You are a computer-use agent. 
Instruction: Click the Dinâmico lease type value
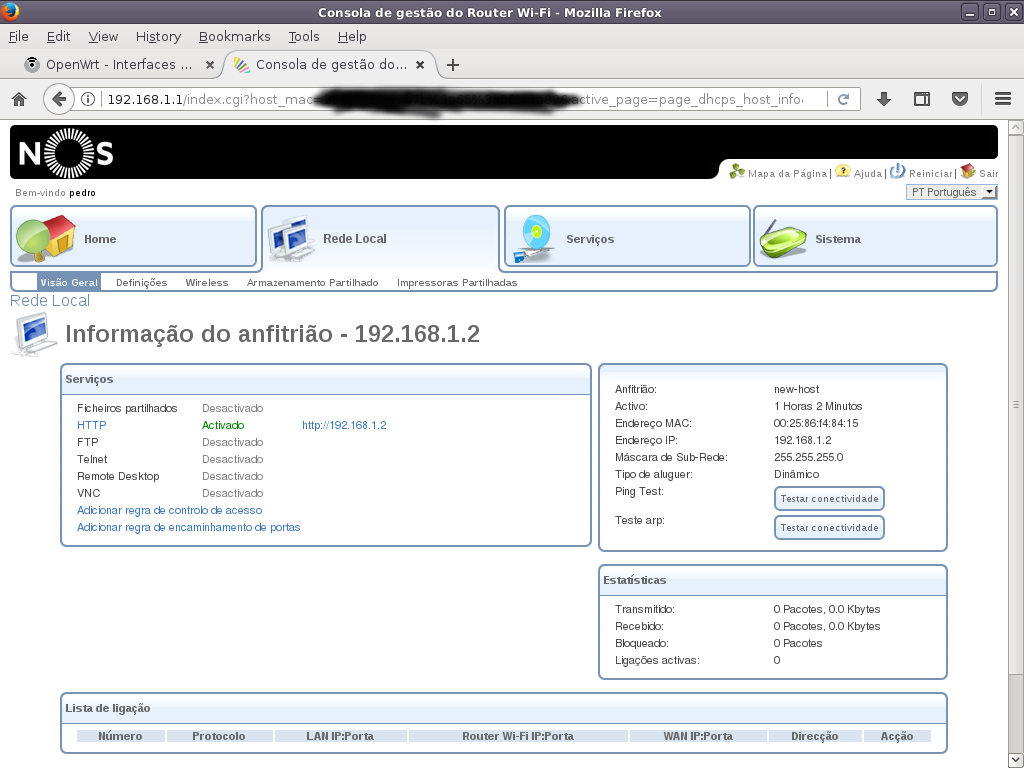(796, 474)
